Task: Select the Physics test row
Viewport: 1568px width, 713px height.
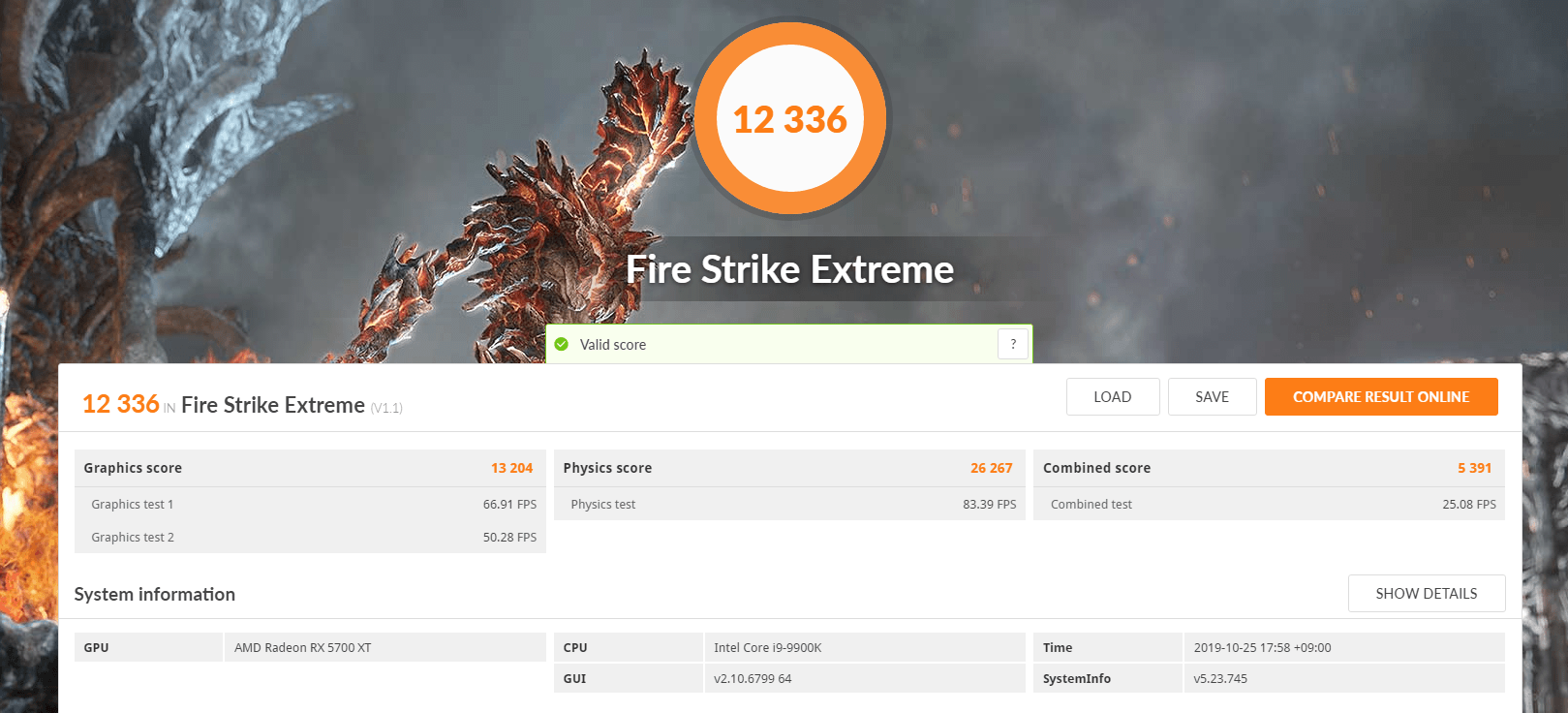Action: pyautogui.click(x=789, y=504)
